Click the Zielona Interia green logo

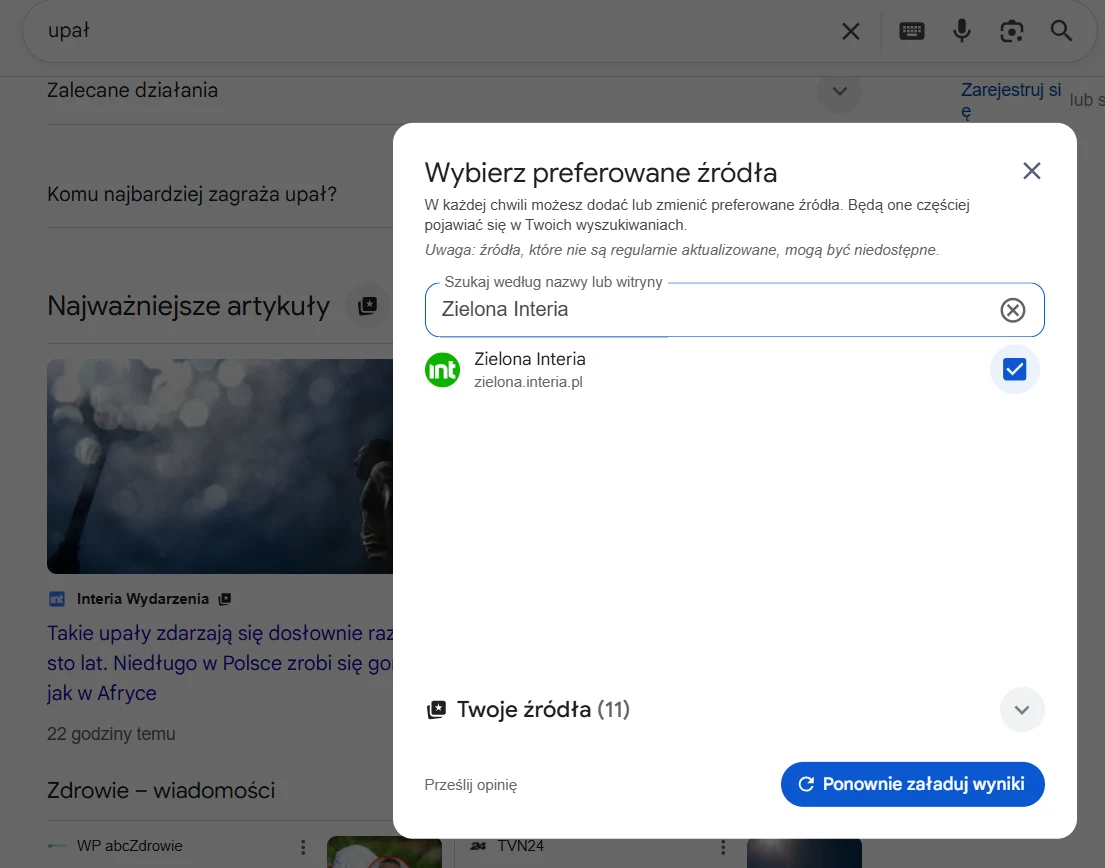443,370
